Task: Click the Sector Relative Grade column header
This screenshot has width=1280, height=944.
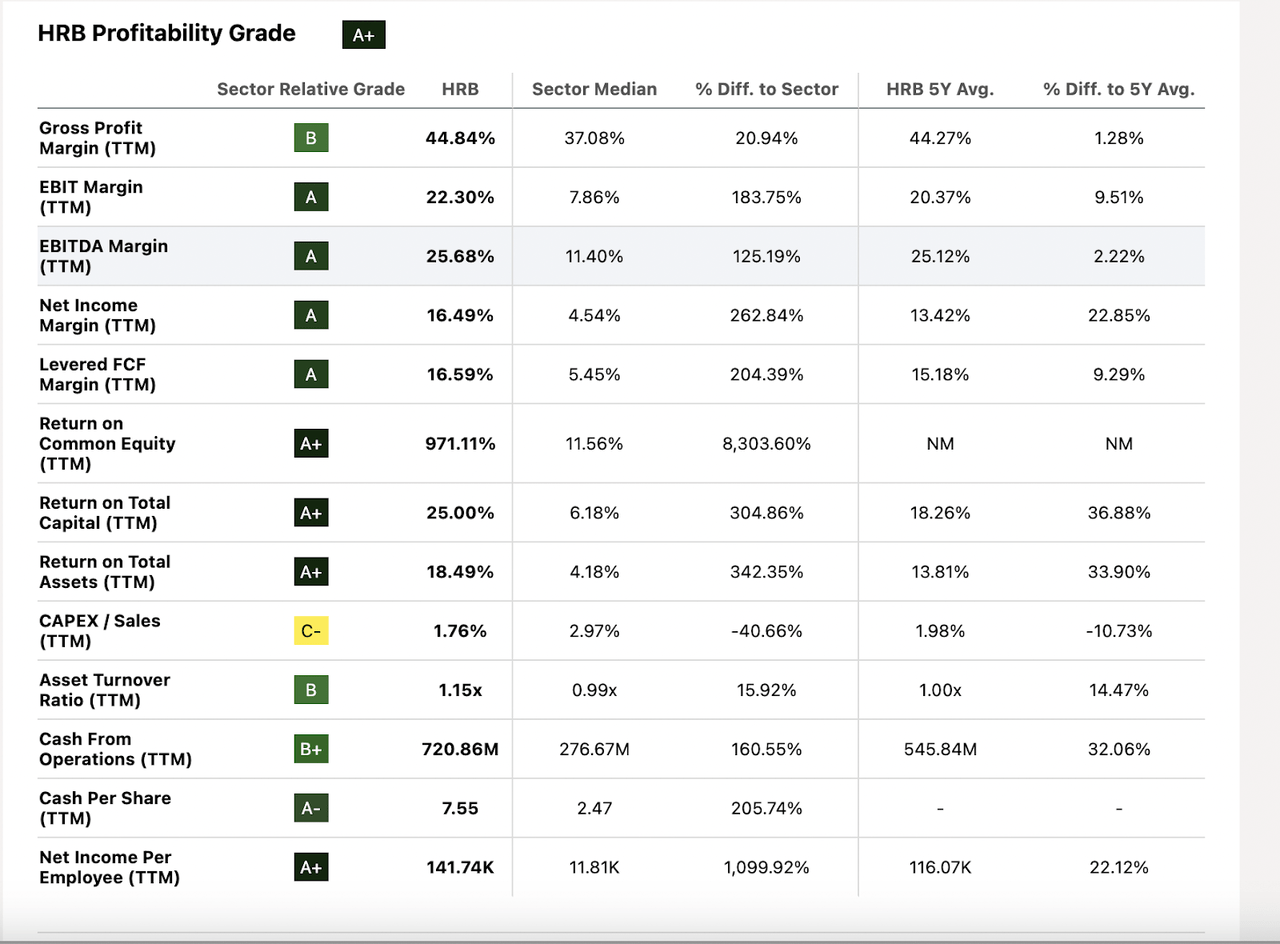Action: click(311, 89)
